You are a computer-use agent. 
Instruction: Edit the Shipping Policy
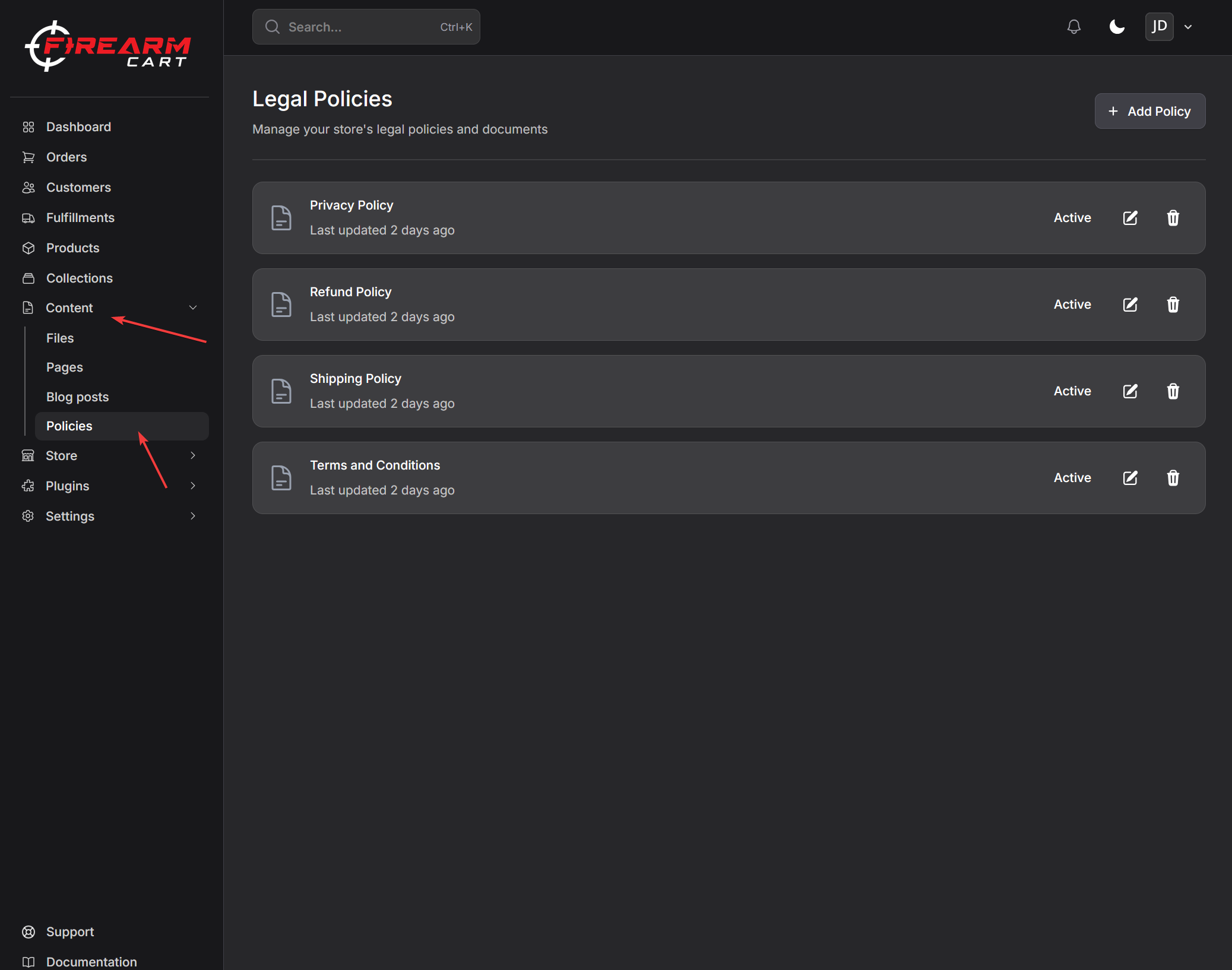1130,391
